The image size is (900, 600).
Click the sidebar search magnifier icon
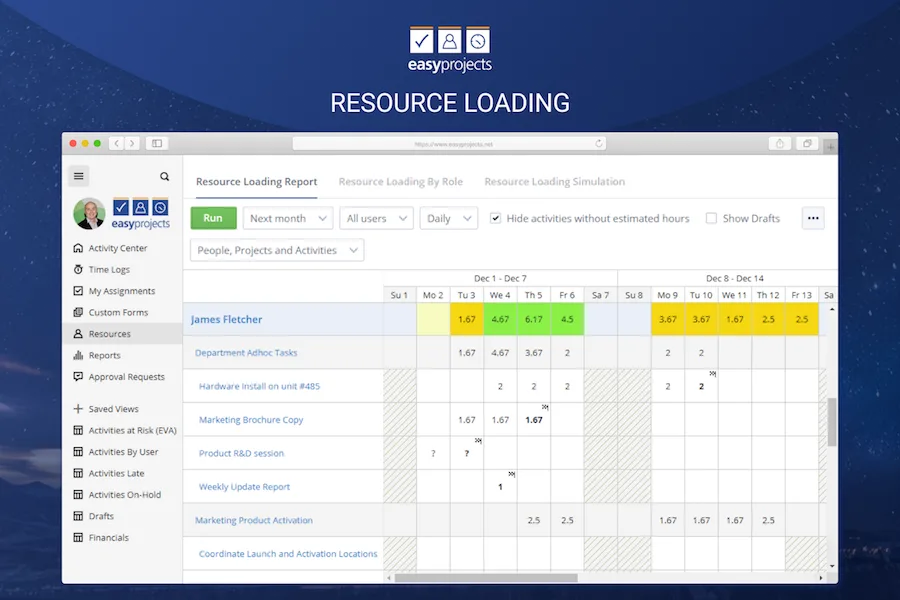point(164,176)
